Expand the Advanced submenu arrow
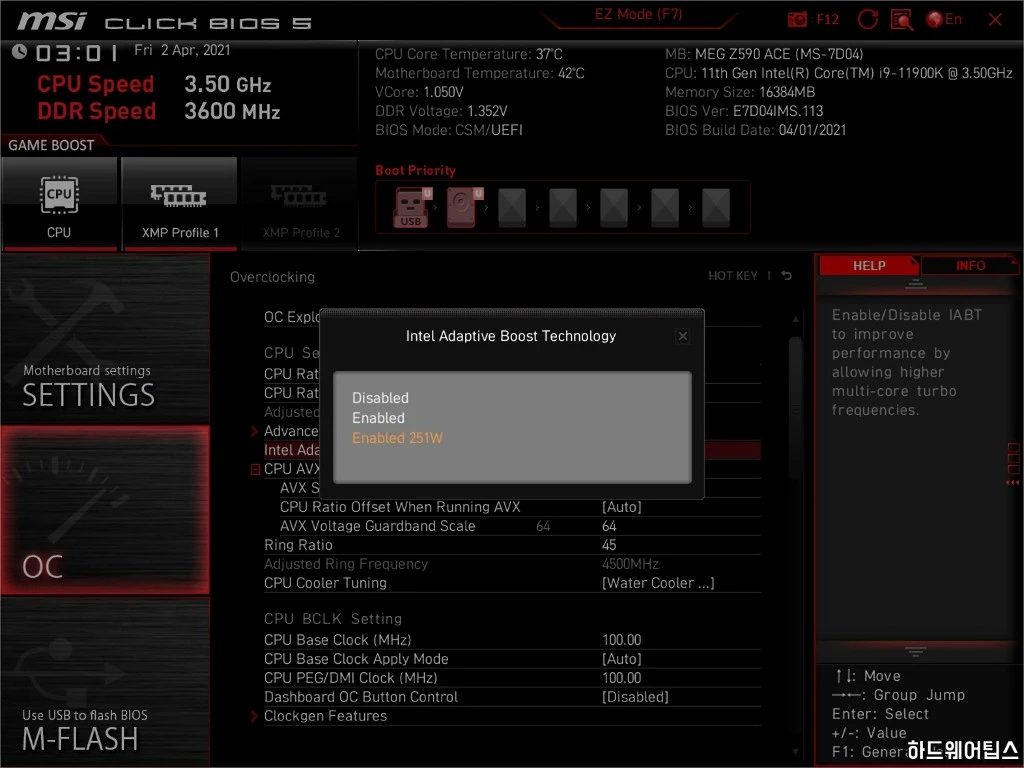 coord(255,431)
